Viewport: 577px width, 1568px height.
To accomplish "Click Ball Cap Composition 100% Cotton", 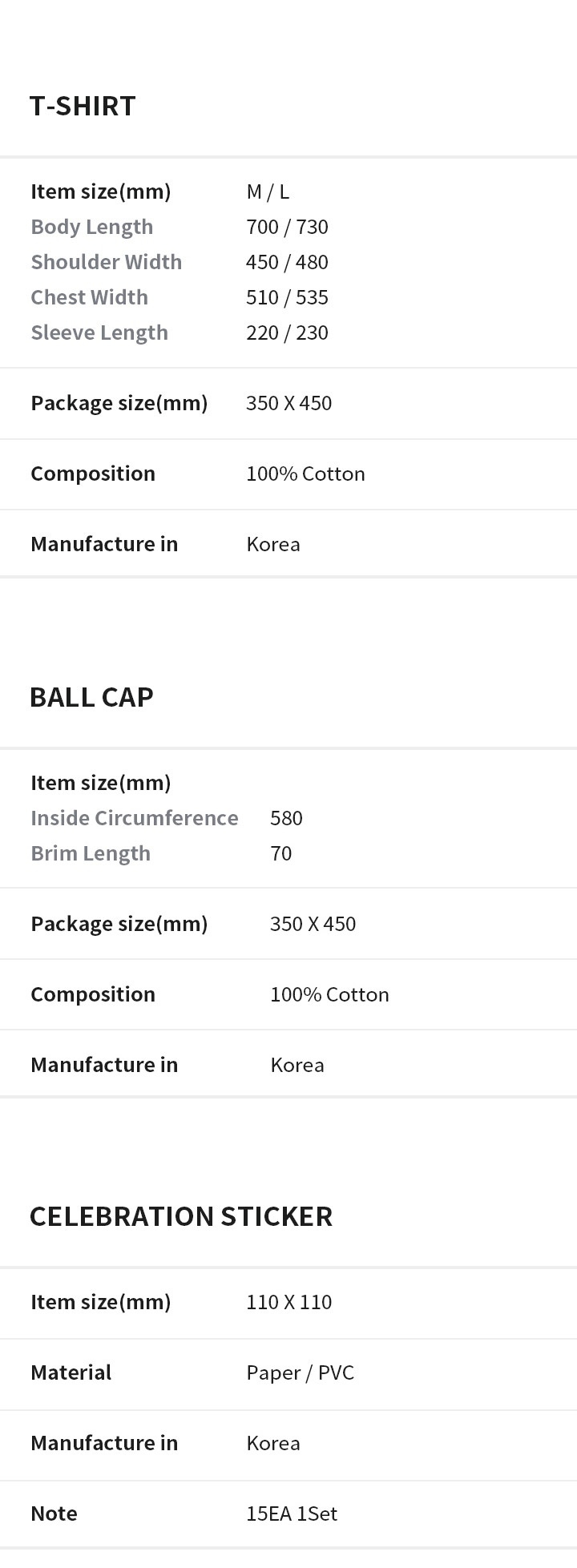I will [329, 994].
